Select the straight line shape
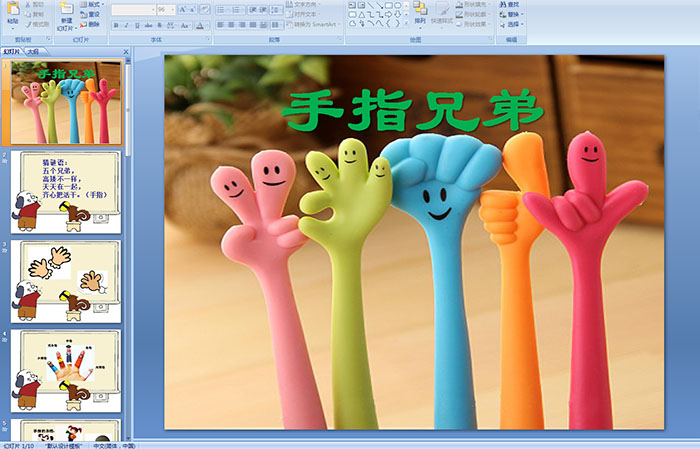The width and height of the screenshot is (700, 449). [x=371, y=5]
